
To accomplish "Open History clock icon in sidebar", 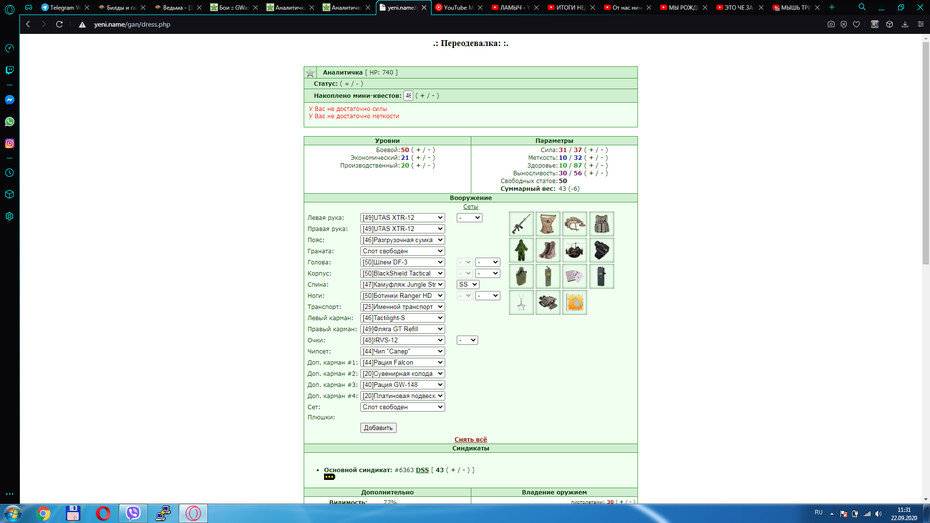I will pyautogui.click(x=9, y=173).
